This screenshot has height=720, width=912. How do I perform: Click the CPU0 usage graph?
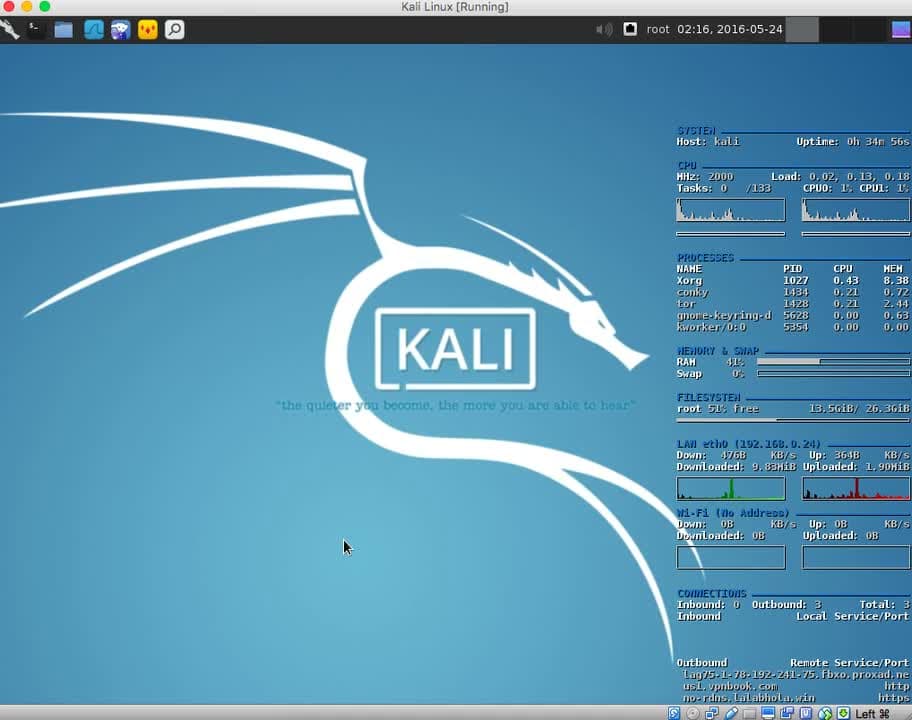tap(731, 210)
